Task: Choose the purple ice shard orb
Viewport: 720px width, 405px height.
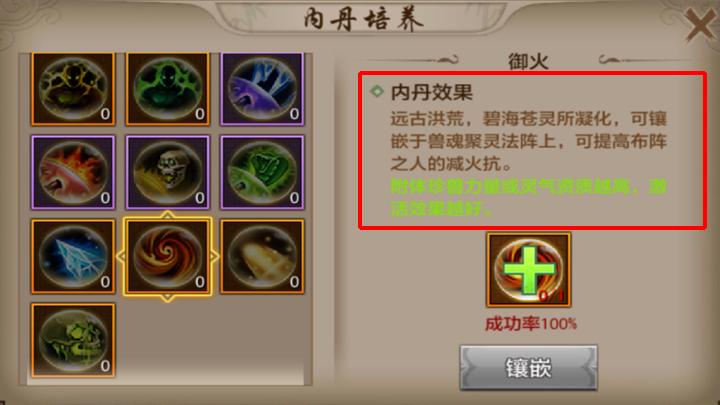Action: (262, 89)
